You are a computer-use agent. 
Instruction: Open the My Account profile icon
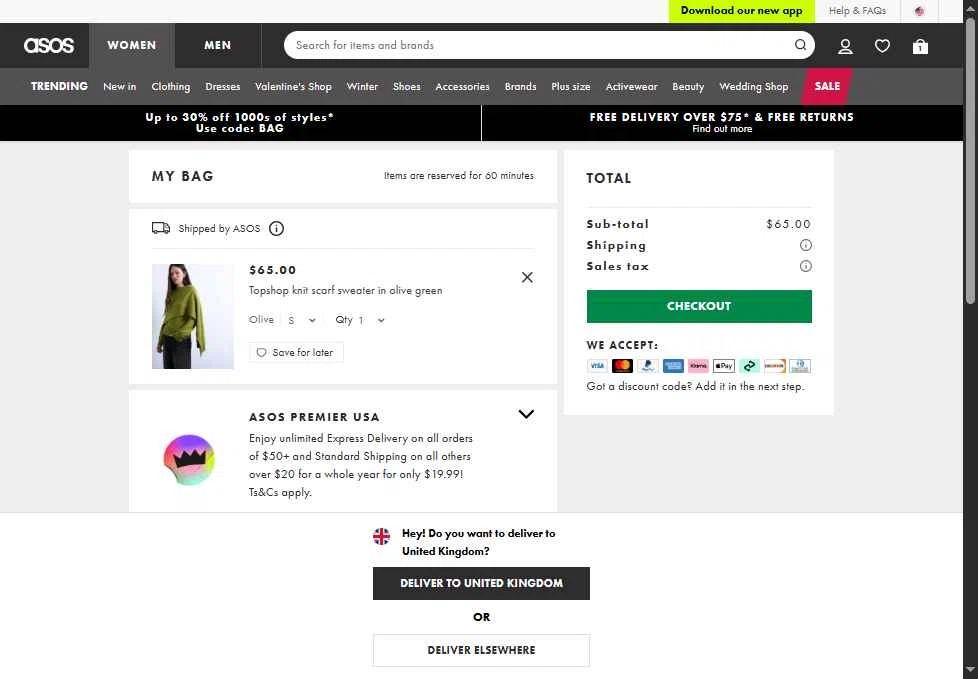click(x=845, y=46)
